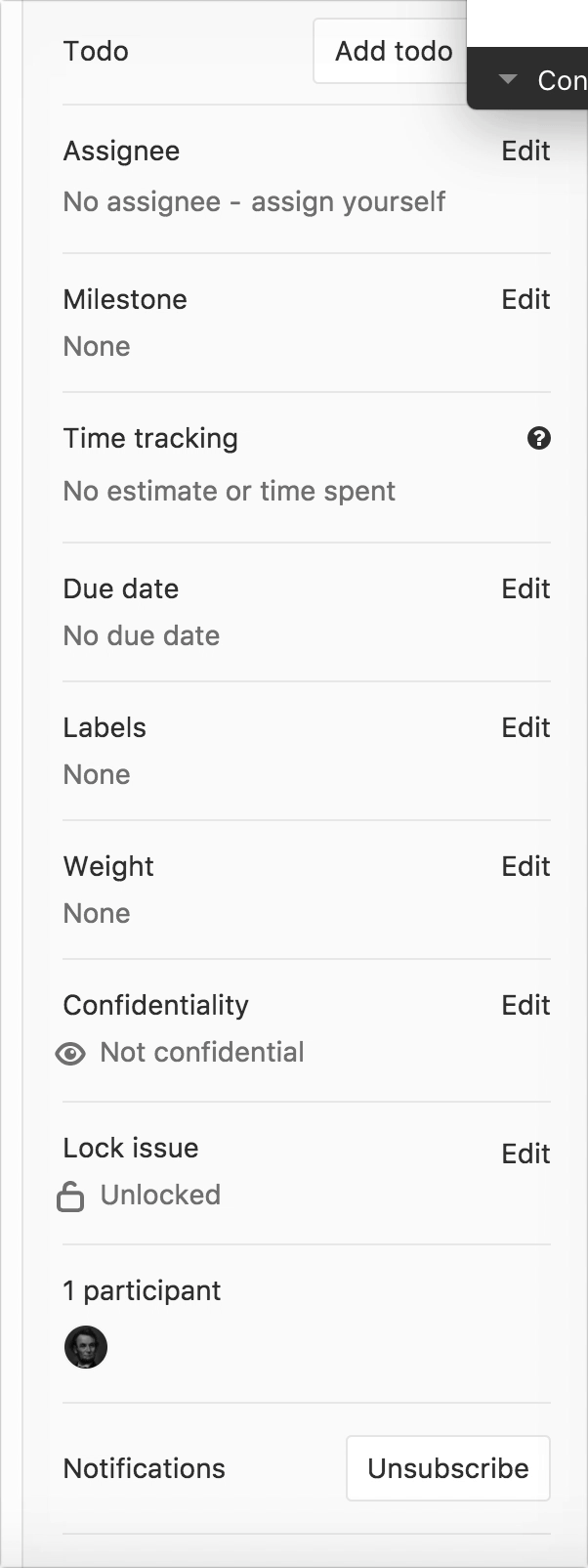
Task: Click the unlocked padlock icon
Action: pyautogui.click(x=70, y=1196)
